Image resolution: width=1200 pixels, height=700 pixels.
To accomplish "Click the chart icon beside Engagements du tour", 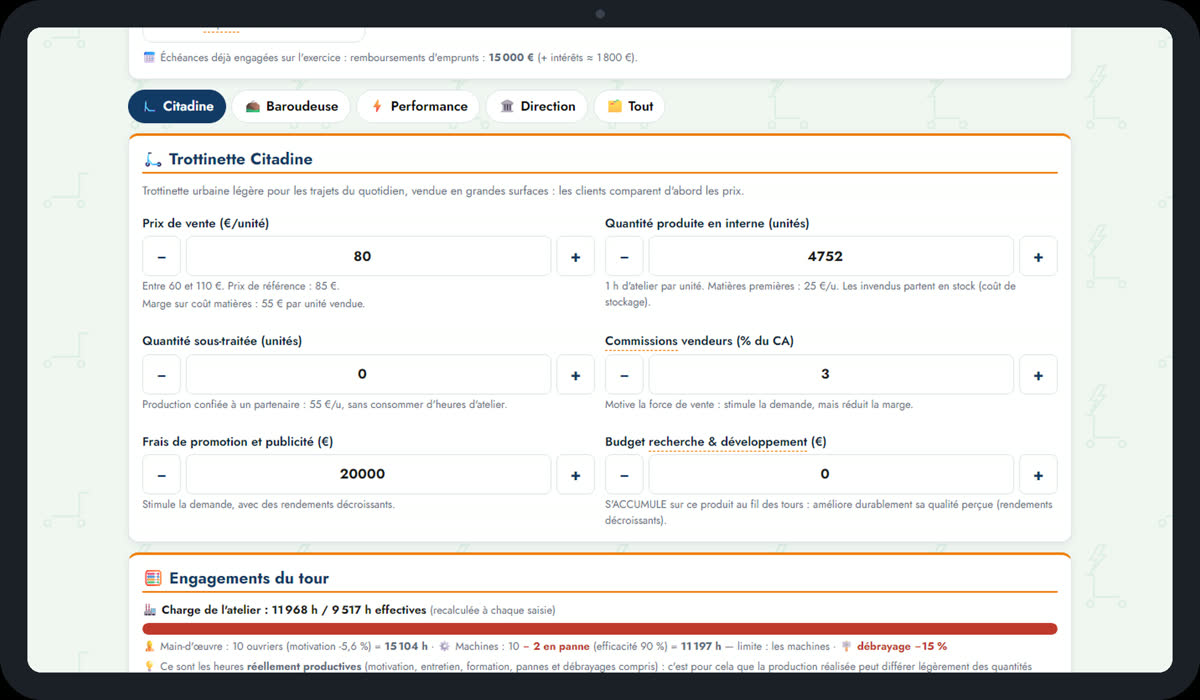I will [153, 578].
